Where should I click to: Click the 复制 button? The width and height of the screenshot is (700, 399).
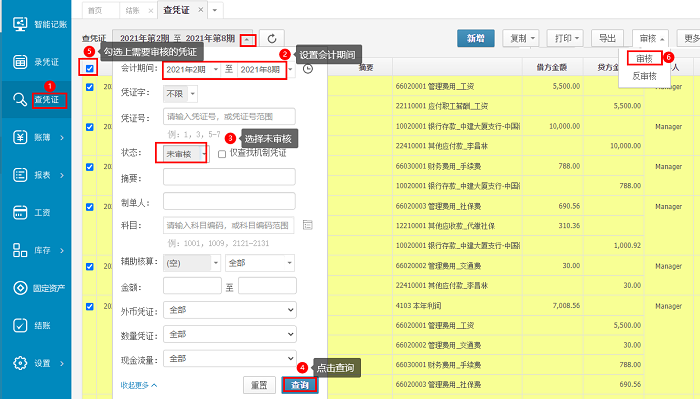[521, 38]
